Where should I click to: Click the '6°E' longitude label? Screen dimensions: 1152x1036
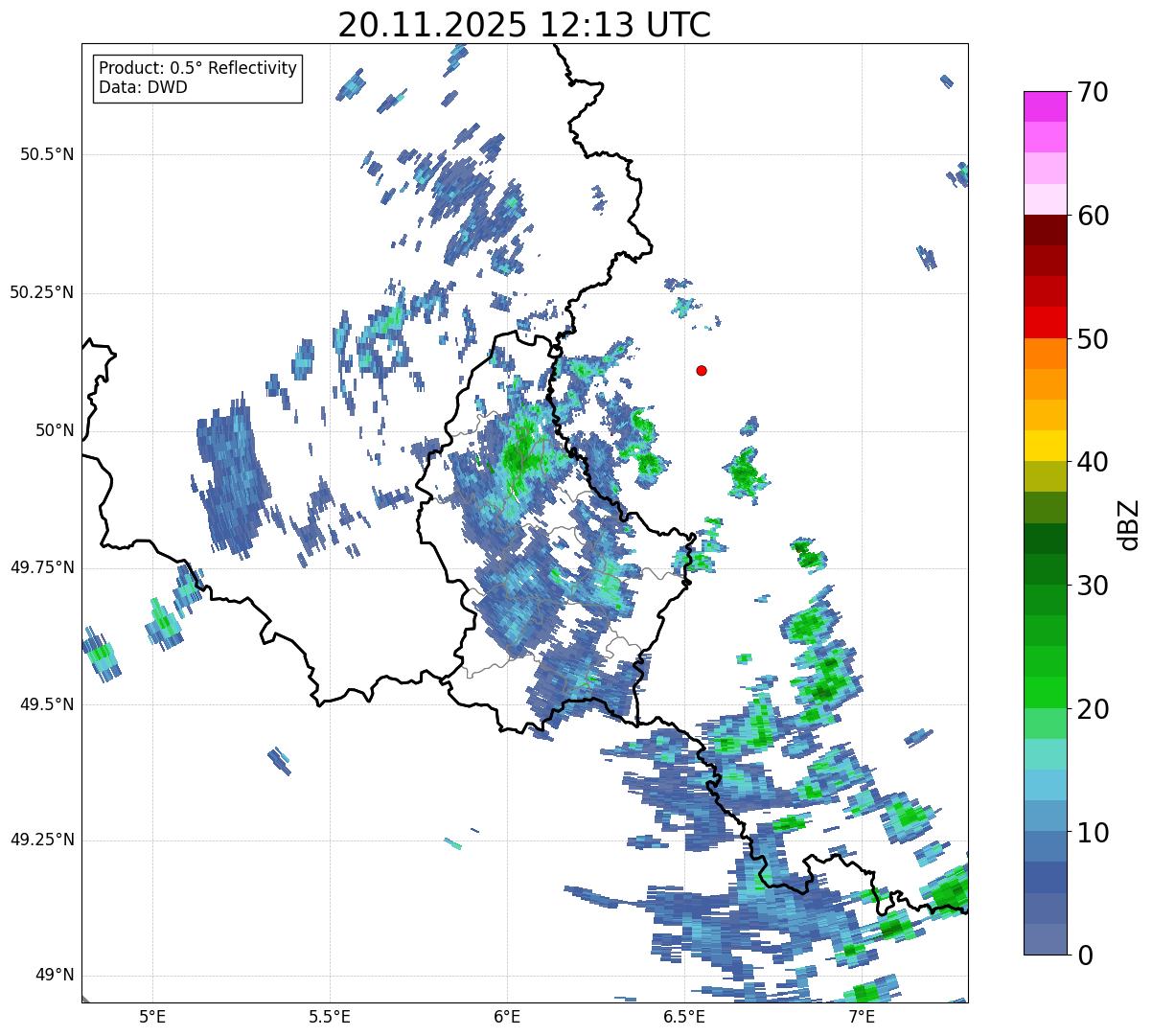(508, 1017)
